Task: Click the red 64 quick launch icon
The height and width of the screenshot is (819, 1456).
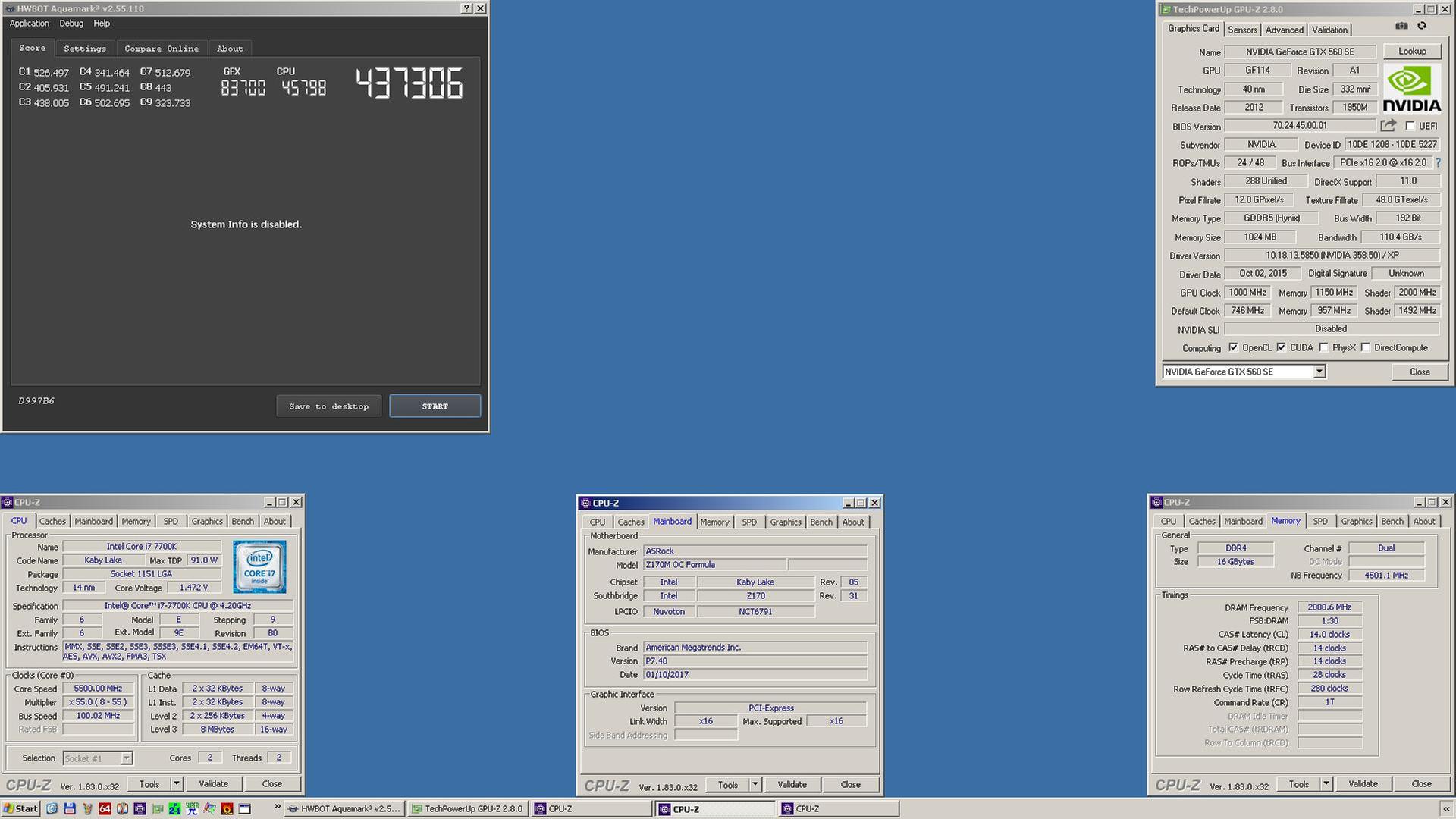Action: (105, 808)
